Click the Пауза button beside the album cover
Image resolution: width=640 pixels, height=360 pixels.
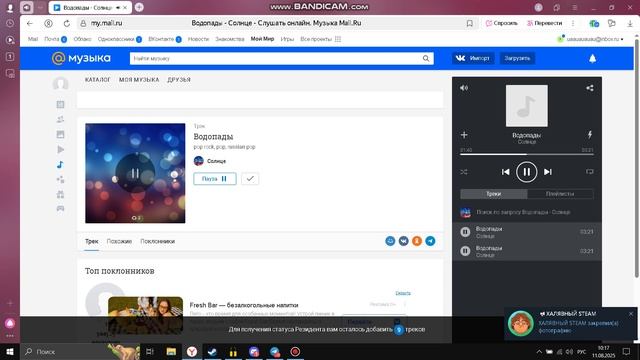[x=215, y=179]
